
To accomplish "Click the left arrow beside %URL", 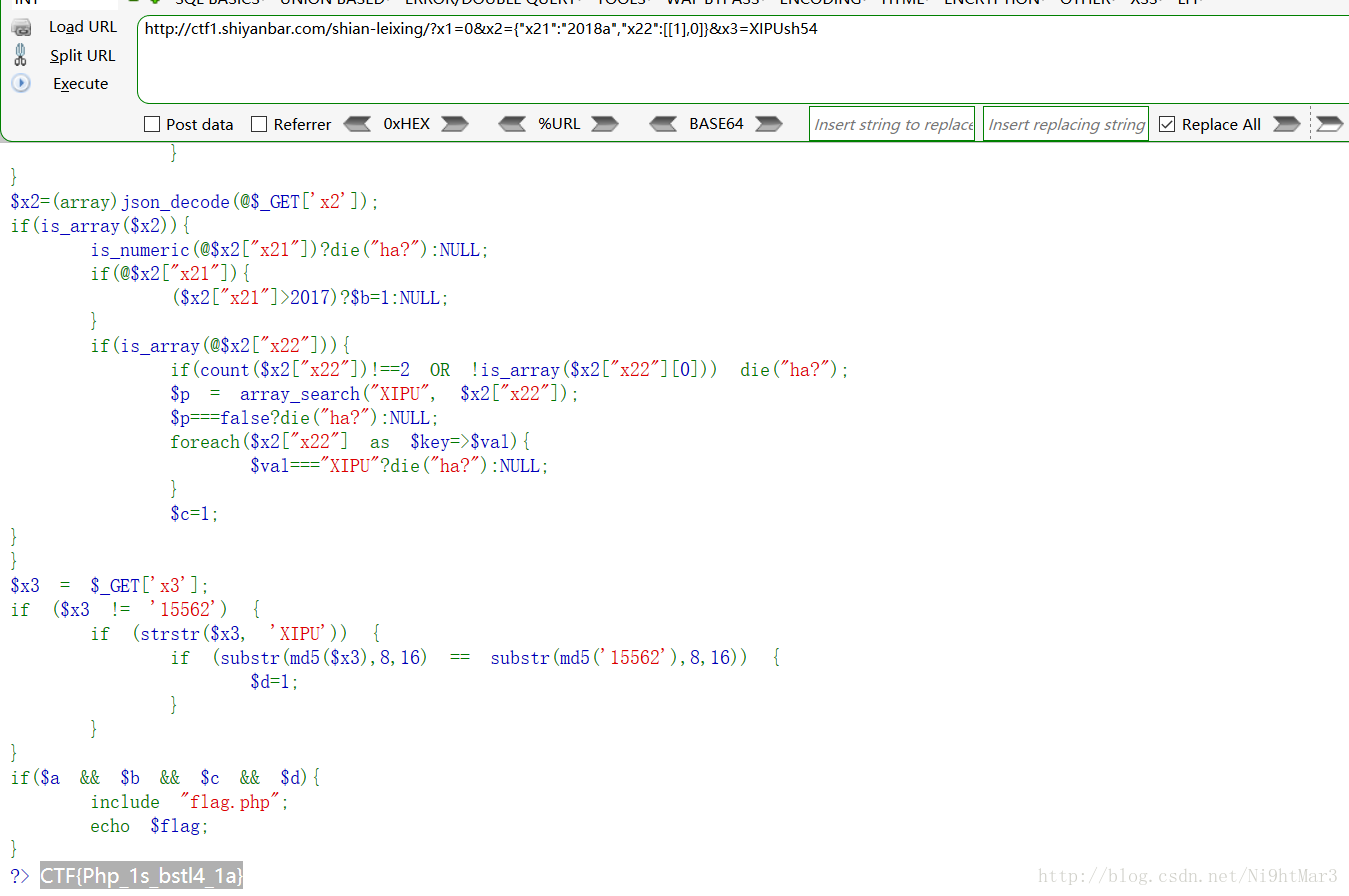I will pos(512,124).
